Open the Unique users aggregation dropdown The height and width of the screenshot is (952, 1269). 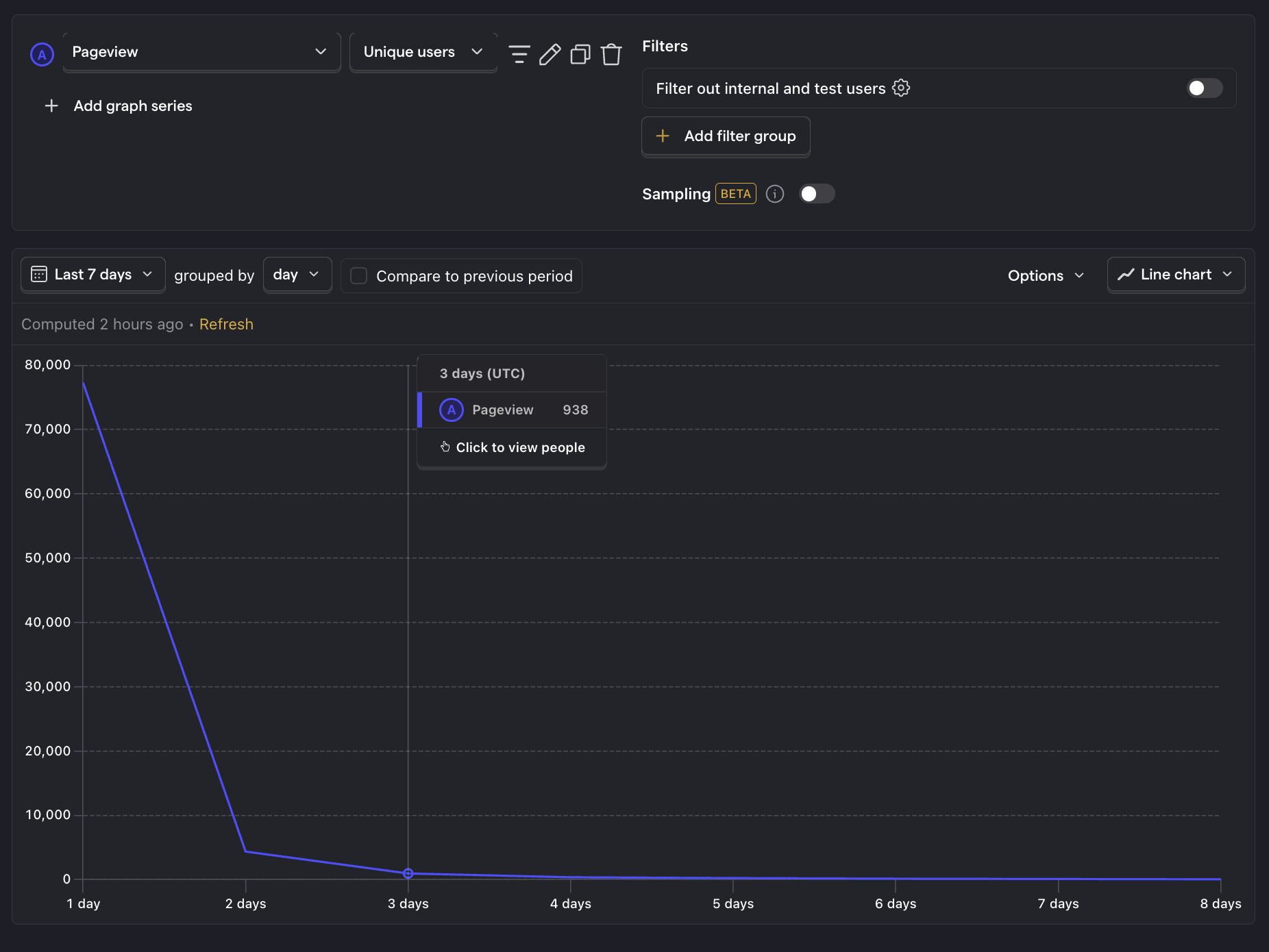423,52
